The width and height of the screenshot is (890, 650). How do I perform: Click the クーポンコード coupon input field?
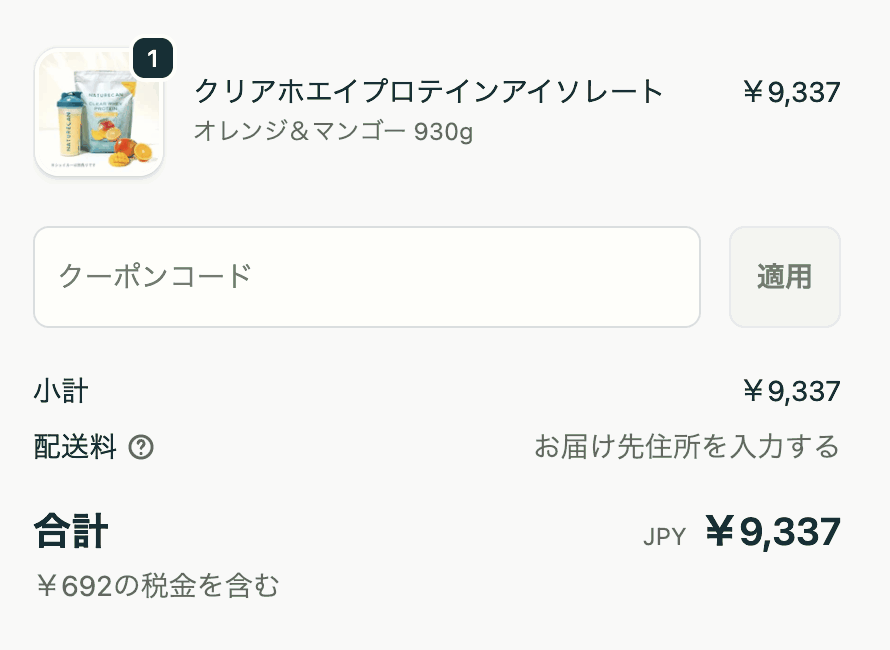coord(367,277)
